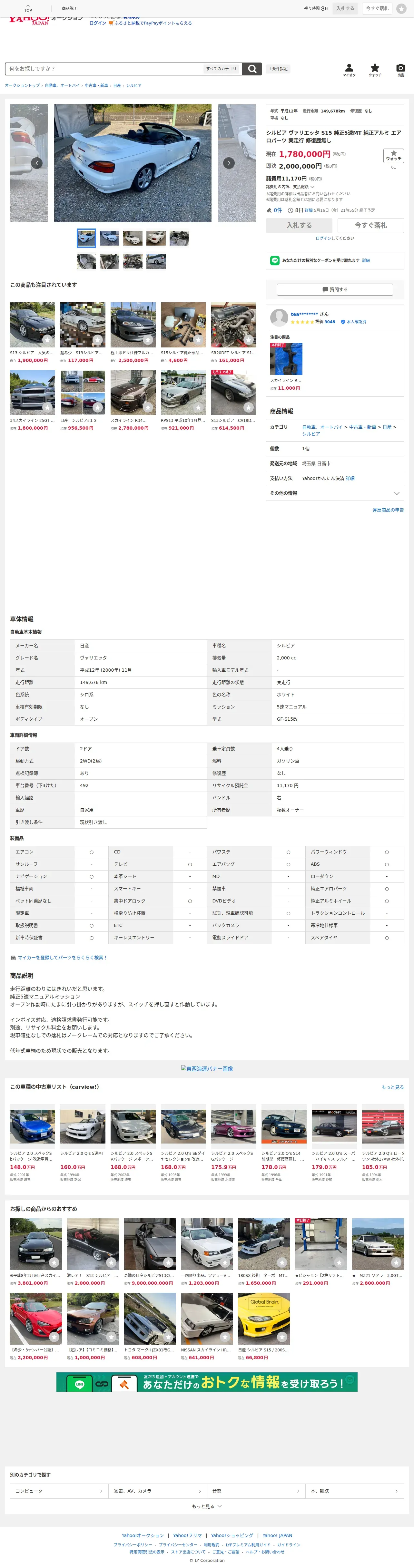Screen dimensions: 414x1568
Task: Star the 9,000,000,000円 recommended listing
Action: 168,1262
